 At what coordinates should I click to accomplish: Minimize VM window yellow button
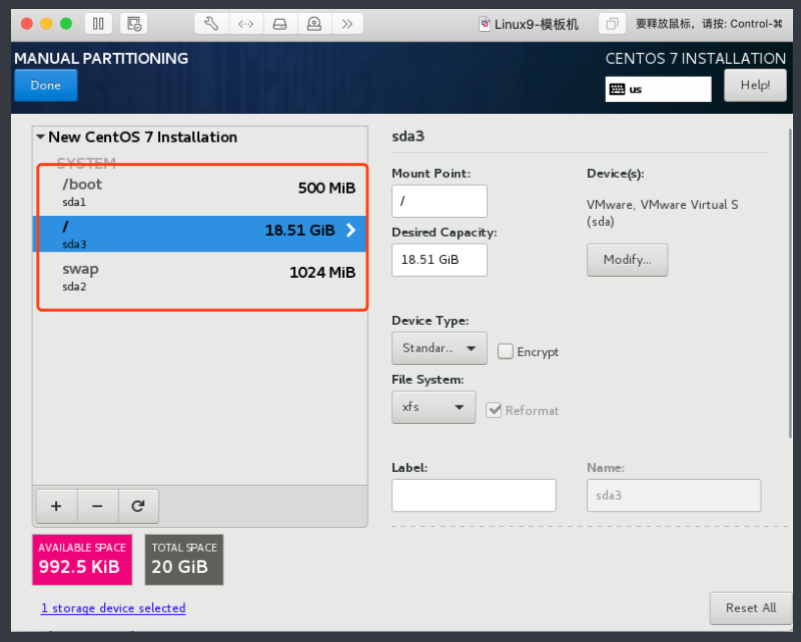point(46,23)
